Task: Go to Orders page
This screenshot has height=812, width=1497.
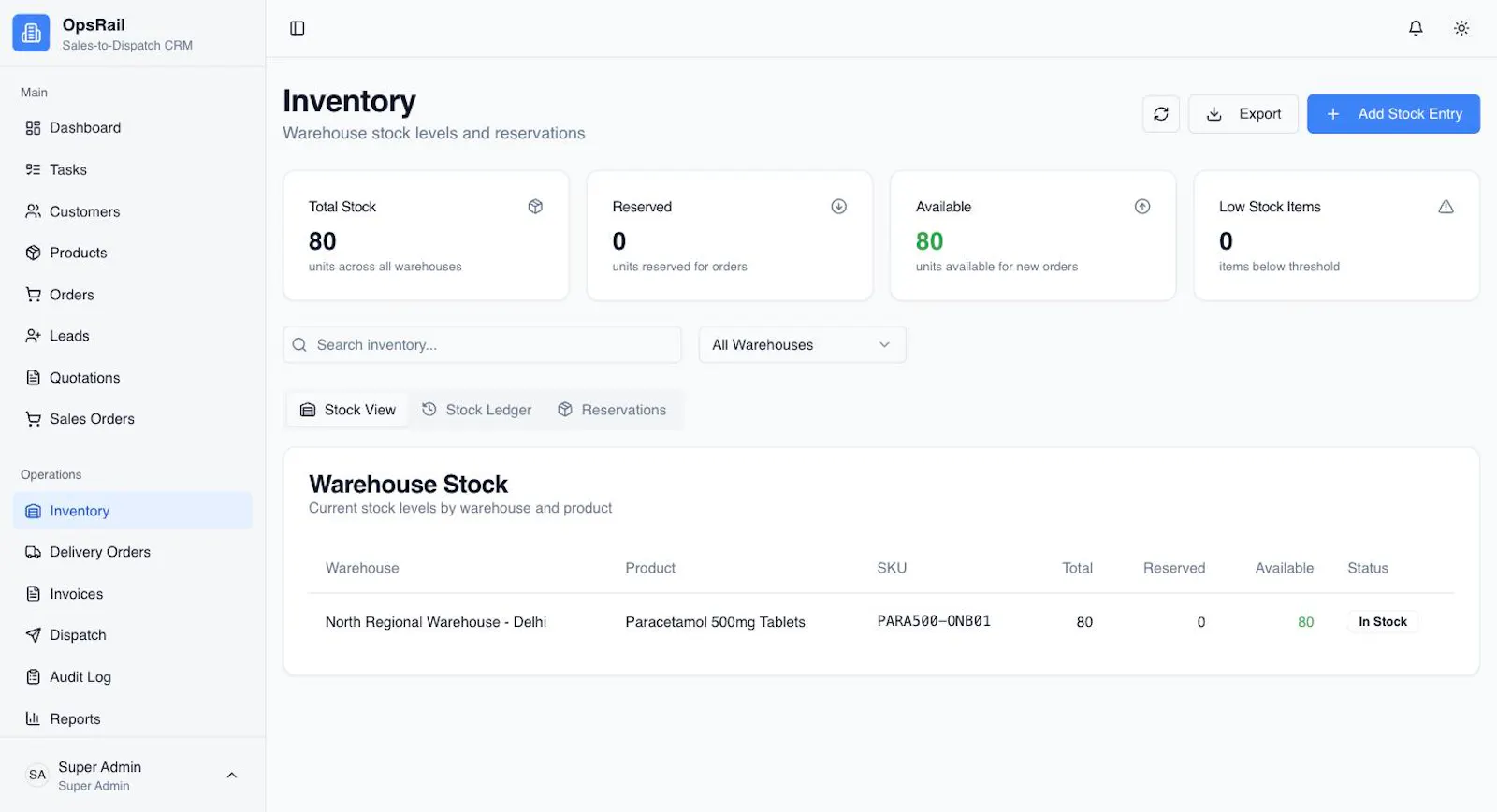Action: 133,295
